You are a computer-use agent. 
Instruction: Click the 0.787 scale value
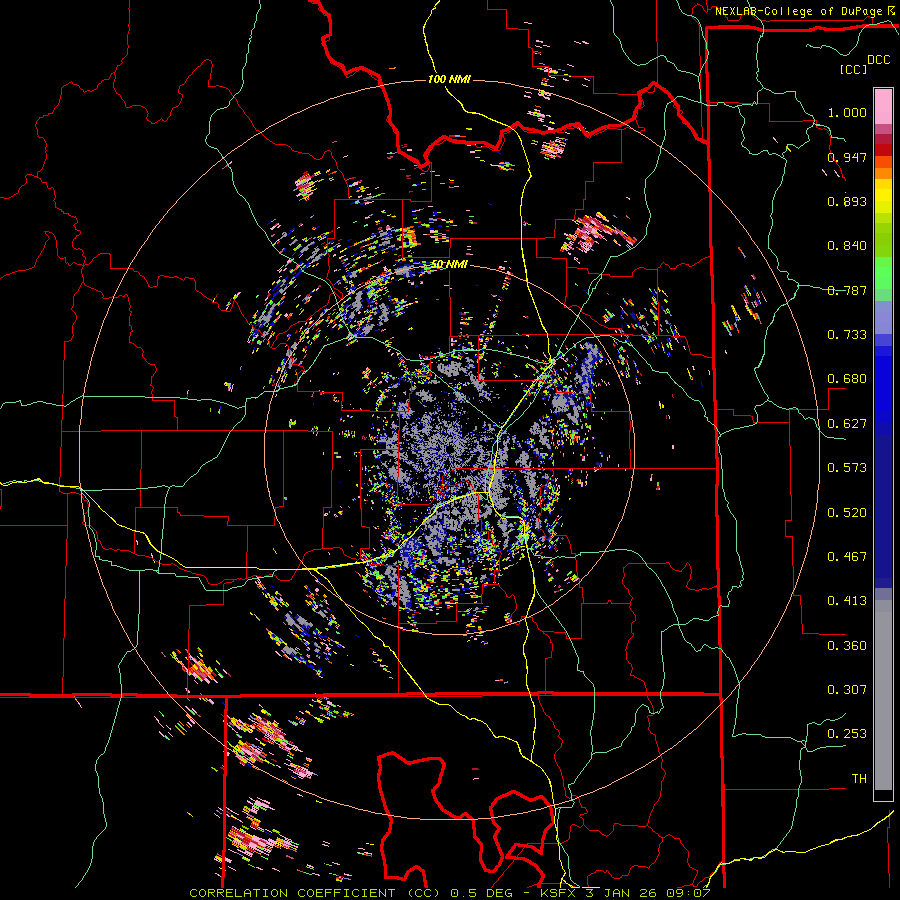coord(847,290)
